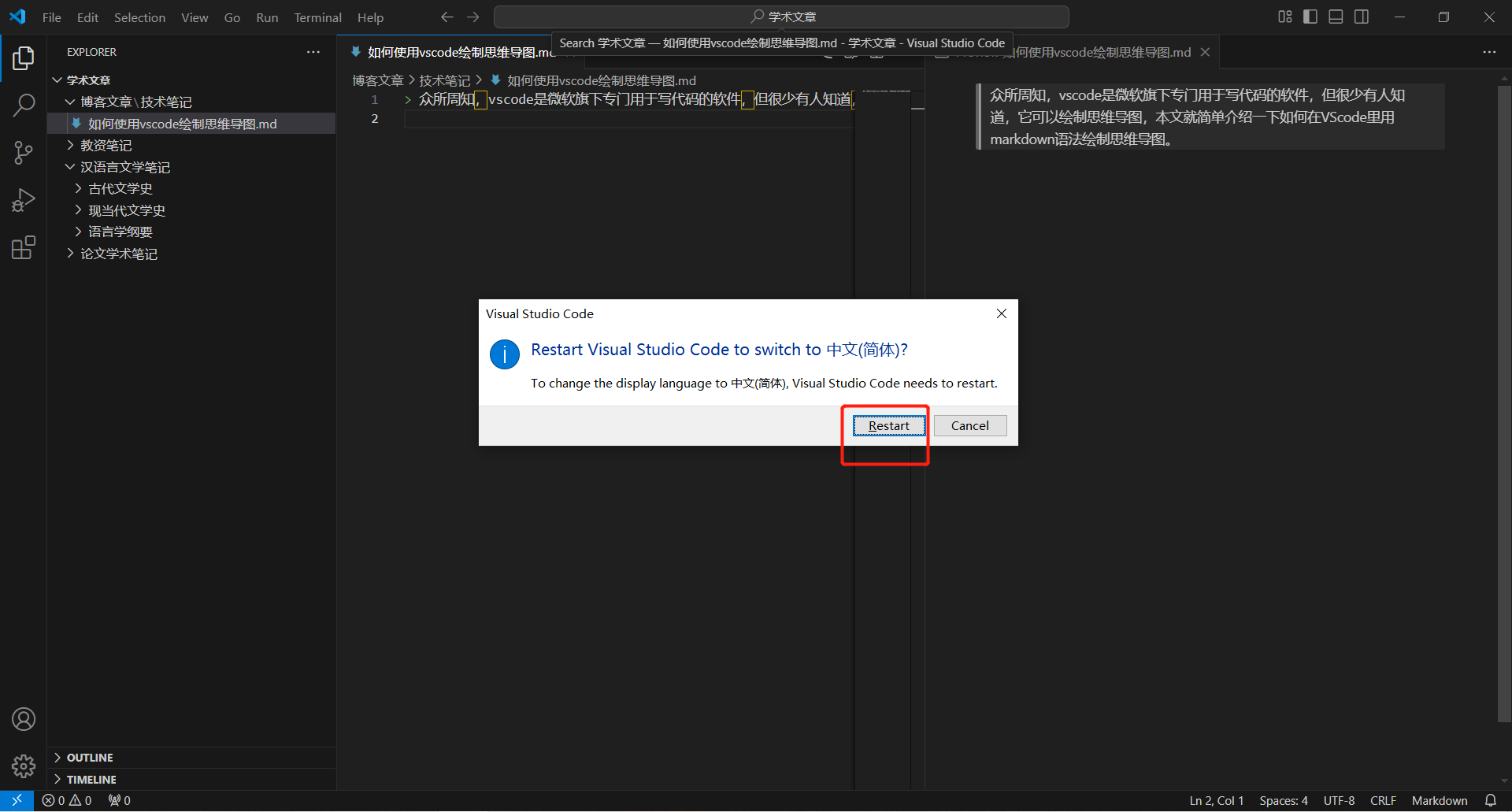
Task: Toggle bottom panel visibility
Action: point(1336,17)
